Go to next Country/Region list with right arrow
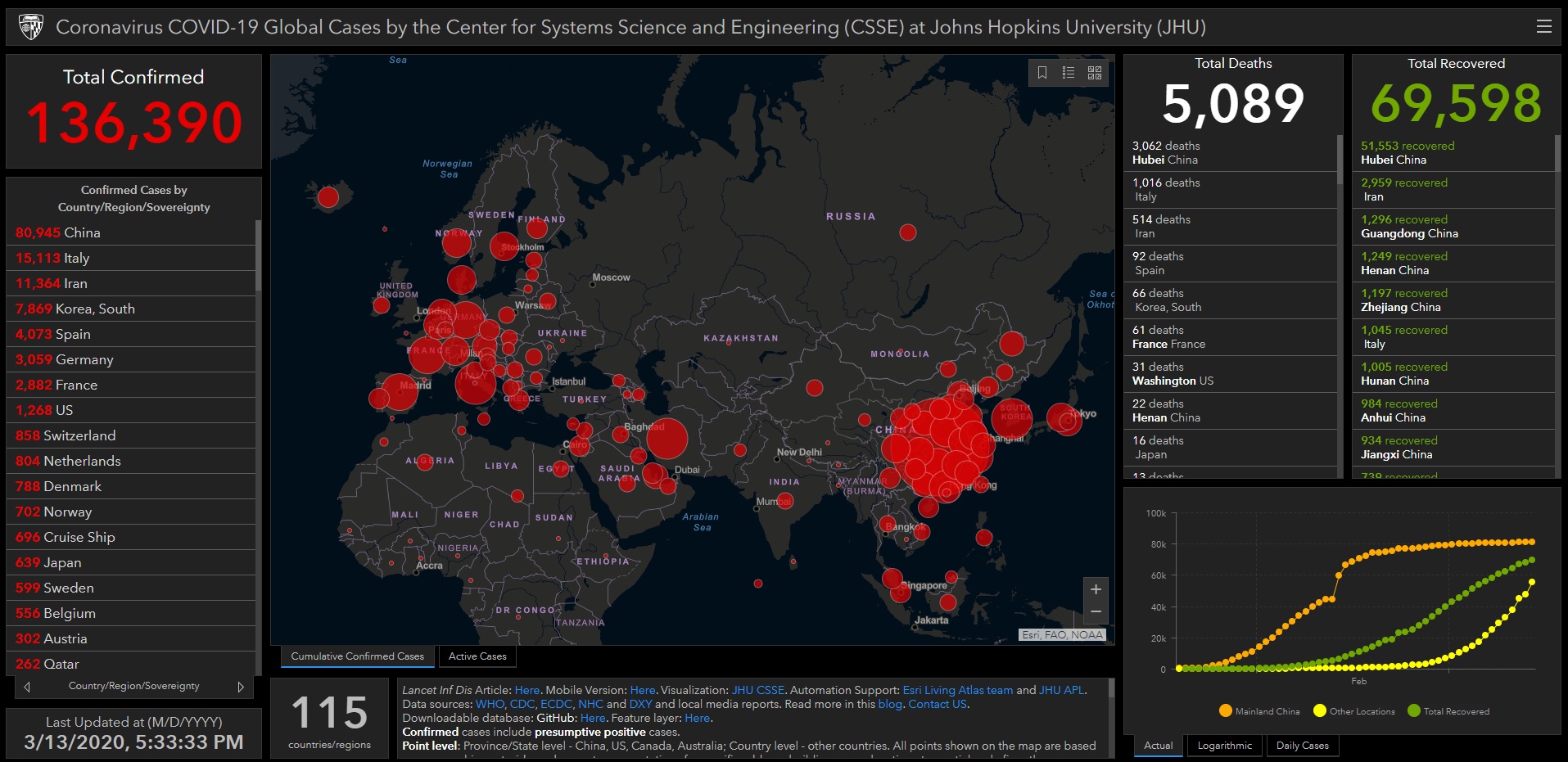Image resolution: width=1568 pixels, height=762 pixels. click(x=241, y=687)
